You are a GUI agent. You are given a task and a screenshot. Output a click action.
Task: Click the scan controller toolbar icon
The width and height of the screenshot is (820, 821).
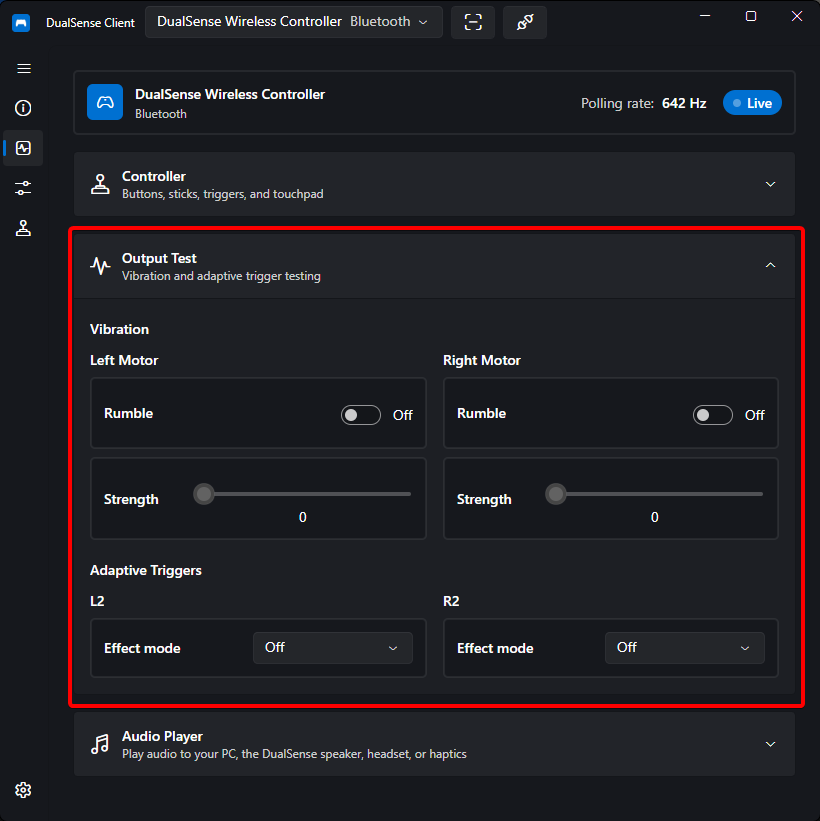(x=473, y=22)
